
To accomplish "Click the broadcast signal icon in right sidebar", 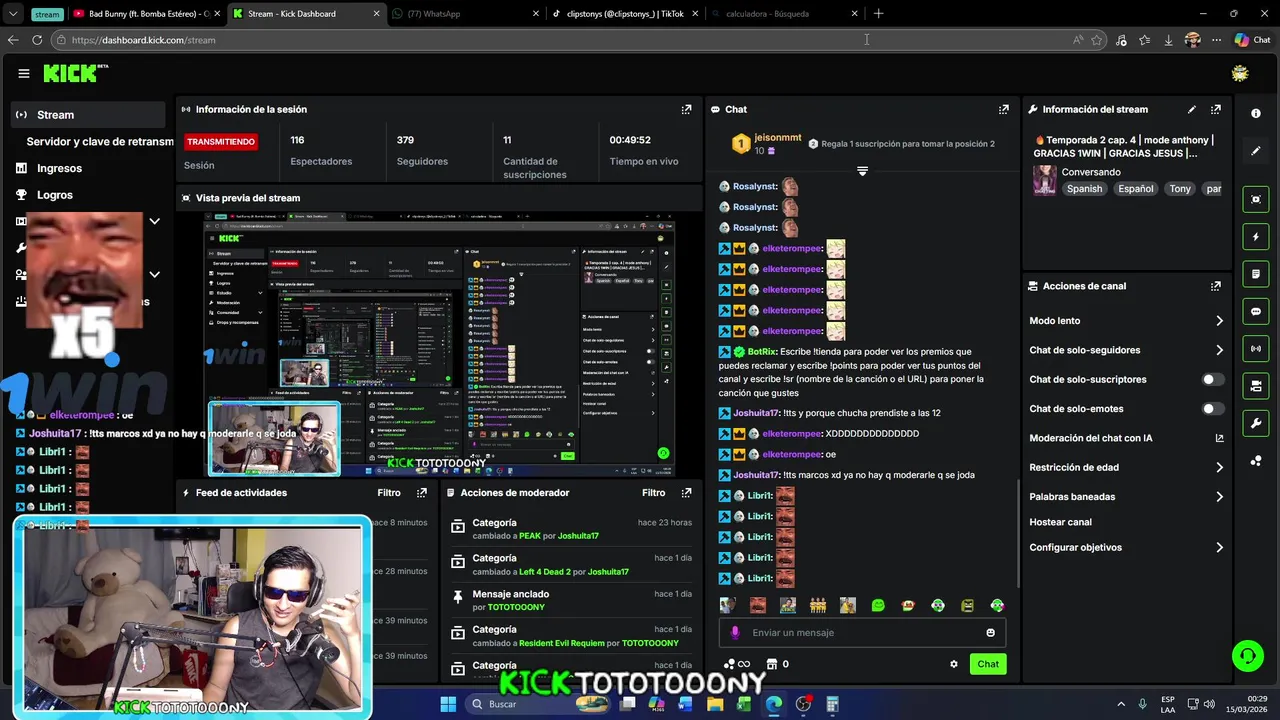I will click(1256, 348).
